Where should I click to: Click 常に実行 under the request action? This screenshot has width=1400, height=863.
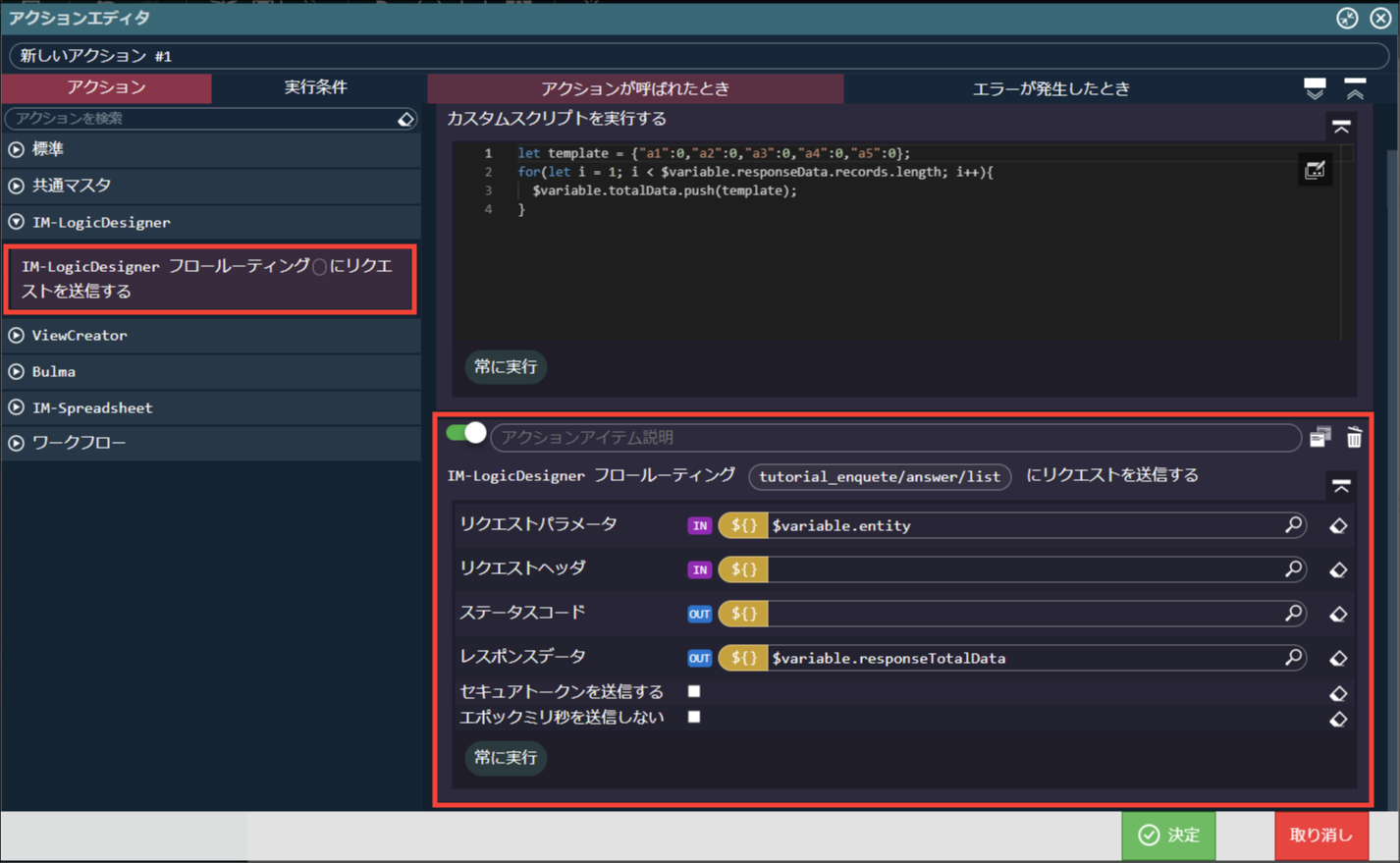[x=506, y=757]
